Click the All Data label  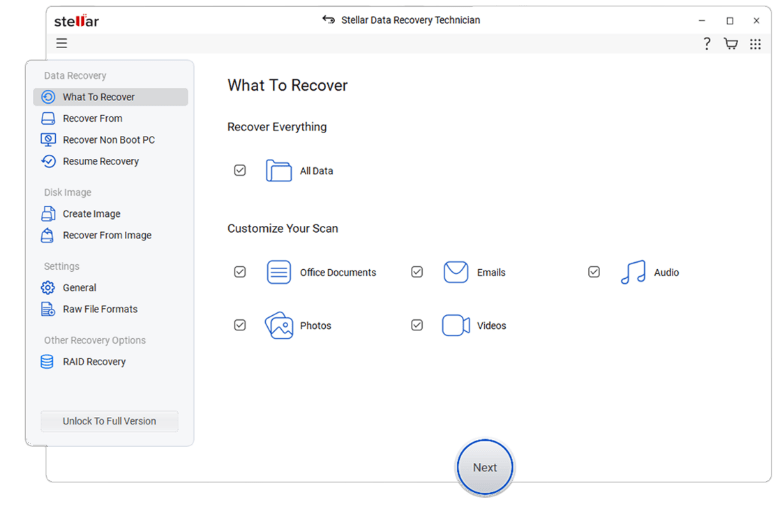pyautogui.click(x=316, y=171)
